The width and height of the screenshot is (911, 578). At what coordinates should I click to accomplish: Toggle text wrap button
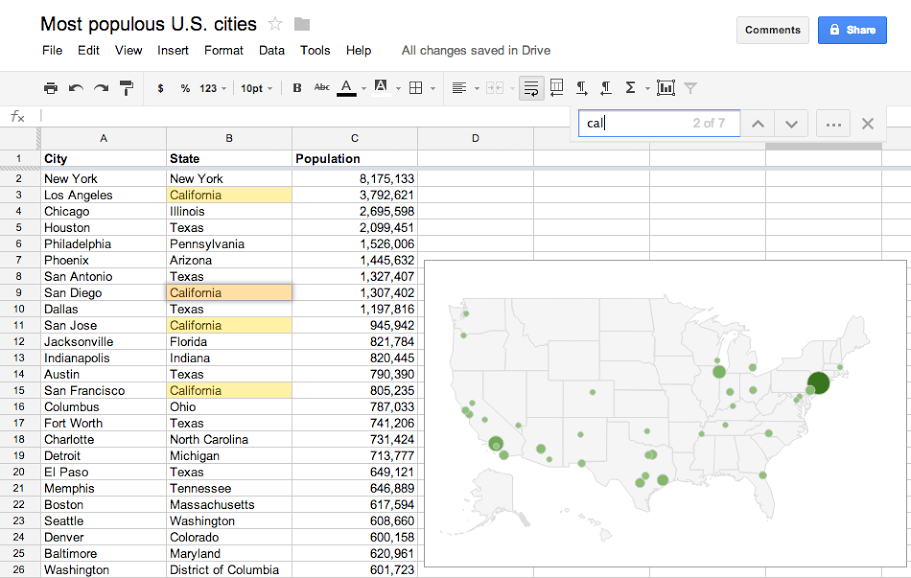coord(531,88)
